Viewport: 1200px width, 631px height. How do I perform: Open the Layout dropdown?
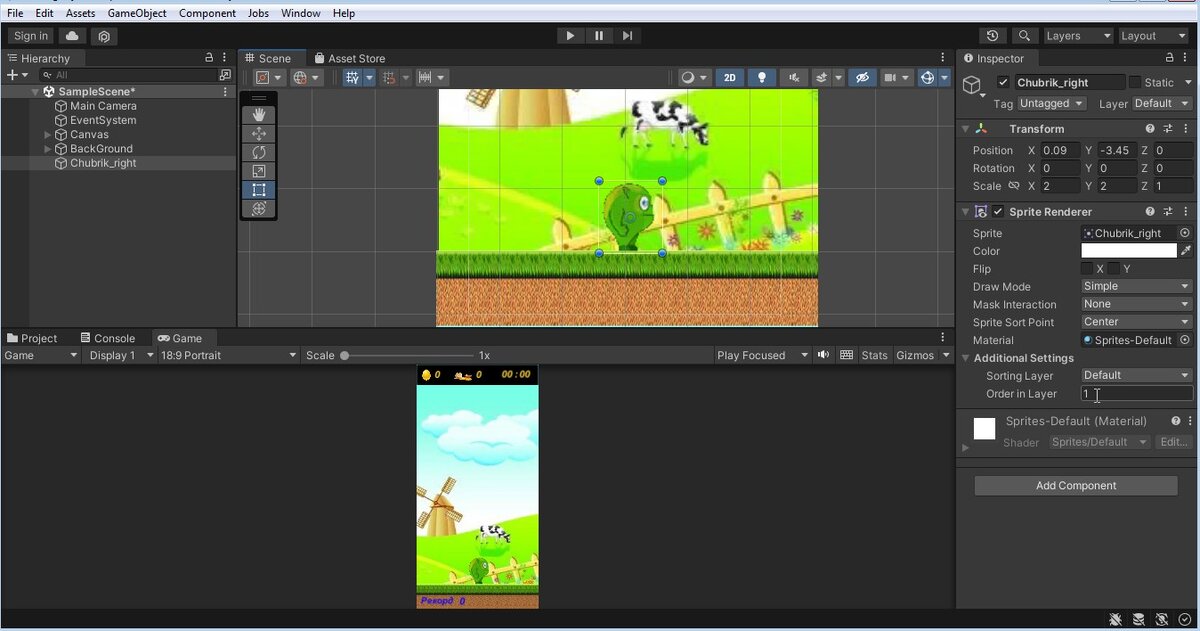tap(1153, 36)
